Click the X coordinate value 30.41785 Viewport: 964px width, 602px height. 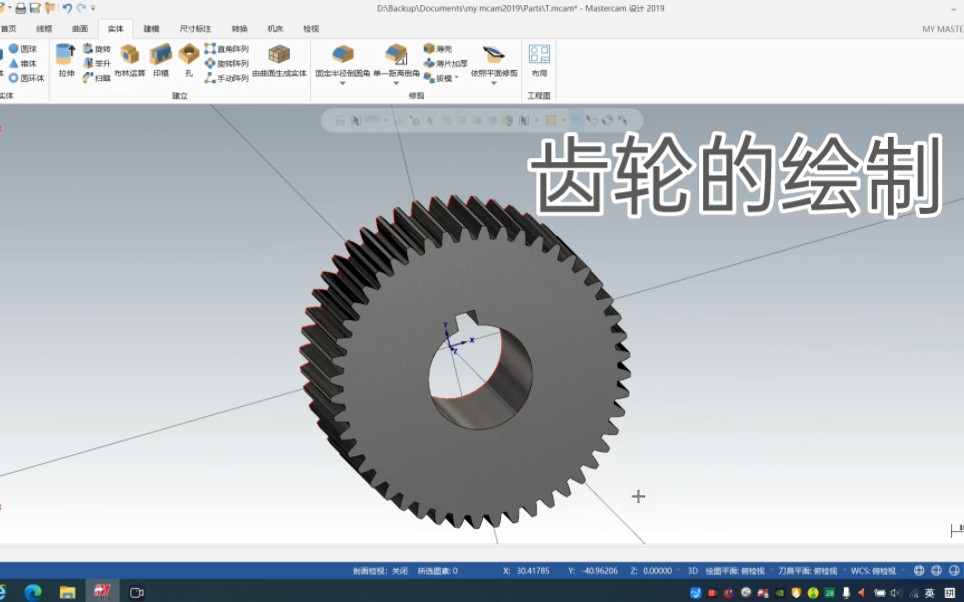532,571
